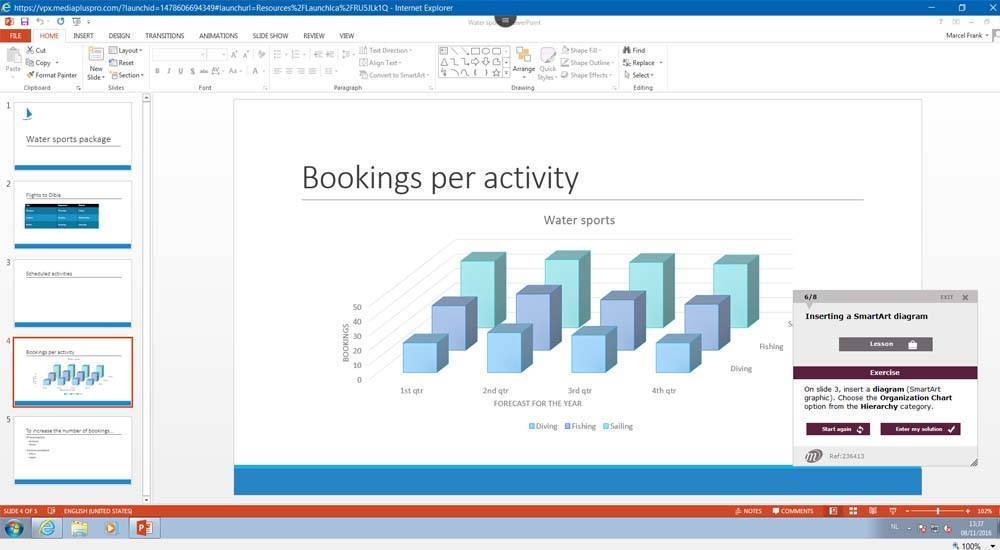Open the Insert tab
The image size is (1000, 550).
[83, 35]
